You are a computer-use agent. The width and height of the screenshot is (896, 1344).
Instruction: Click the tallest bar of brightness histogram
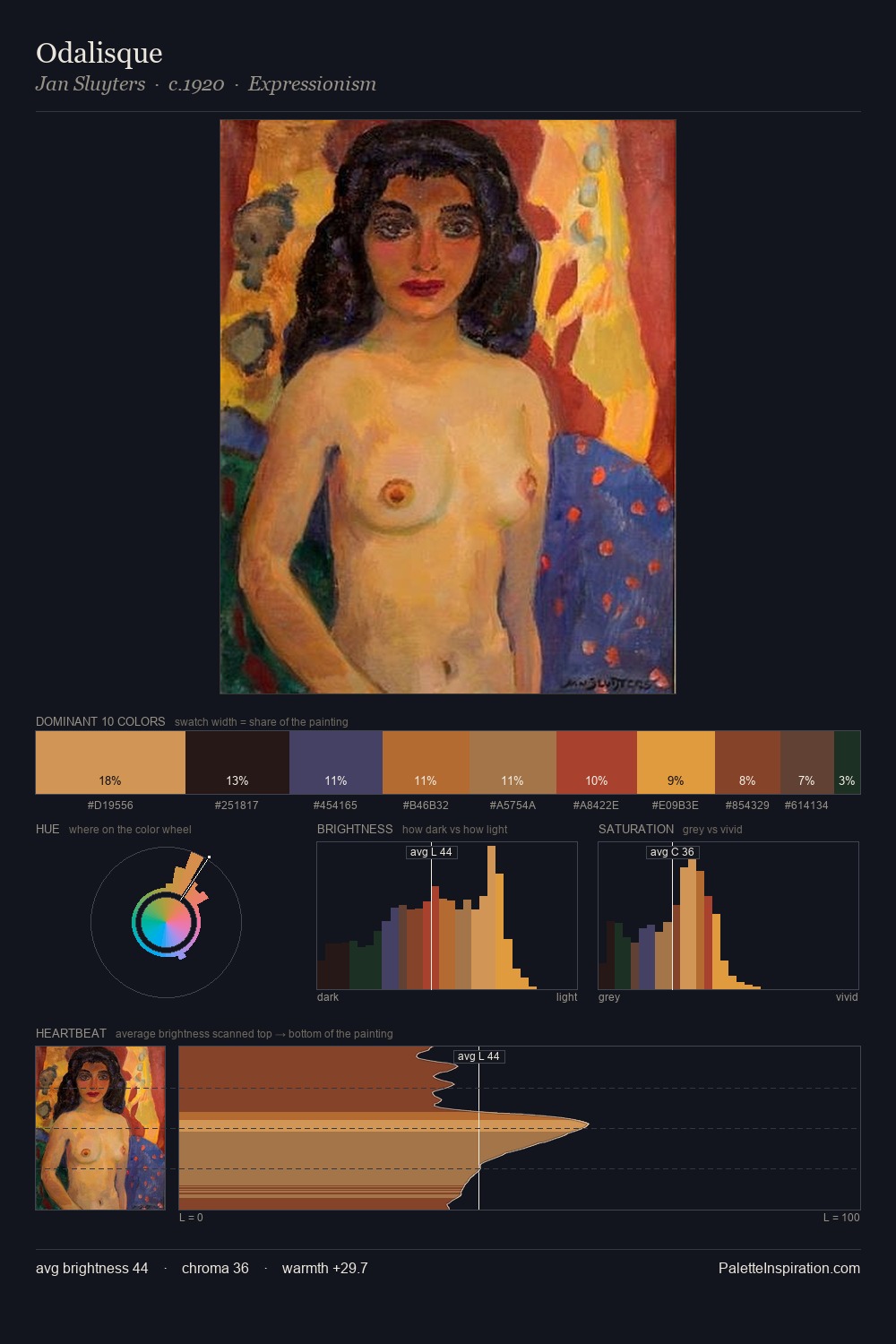coord(491,918)
